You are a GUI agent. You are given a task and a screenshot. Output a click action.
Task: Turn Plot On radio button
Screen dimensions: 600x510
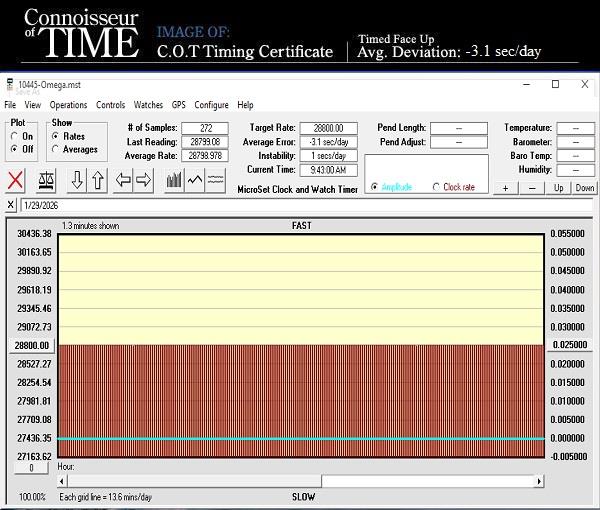click(14, 137)
